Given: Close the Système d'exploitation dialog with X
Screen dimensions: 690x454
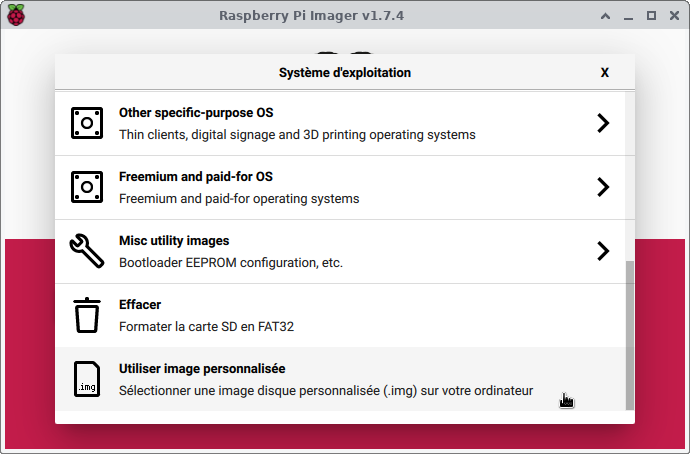Looking at the screenshot, I should coord(605,73).
